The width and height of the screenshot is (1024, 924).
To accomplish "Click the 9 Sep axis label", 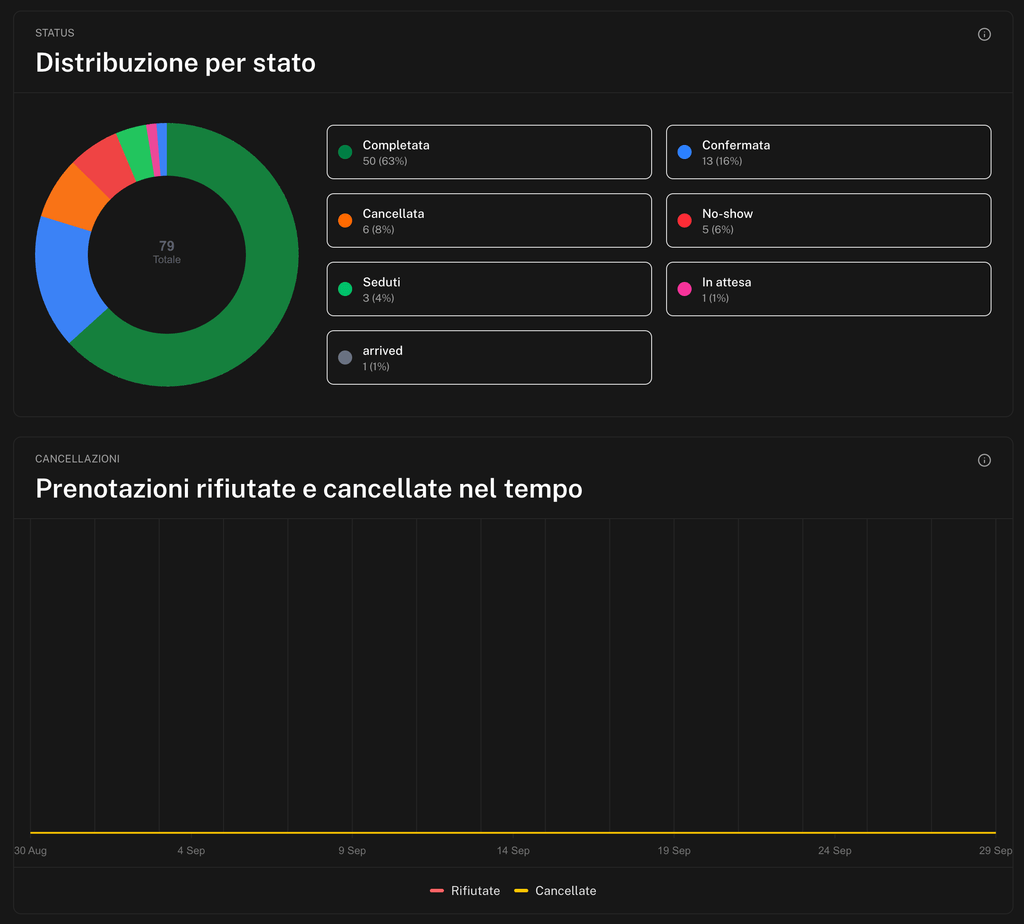I will (x=352, y=850).
